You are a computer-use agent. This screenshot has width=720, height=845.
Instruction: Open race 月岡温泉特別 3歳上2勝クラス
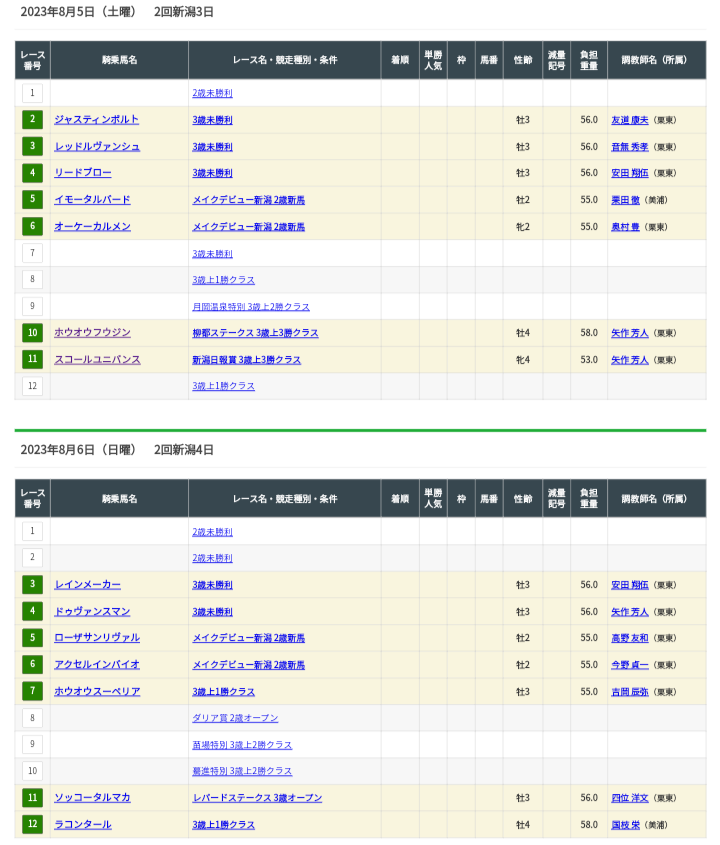(251, 307)
